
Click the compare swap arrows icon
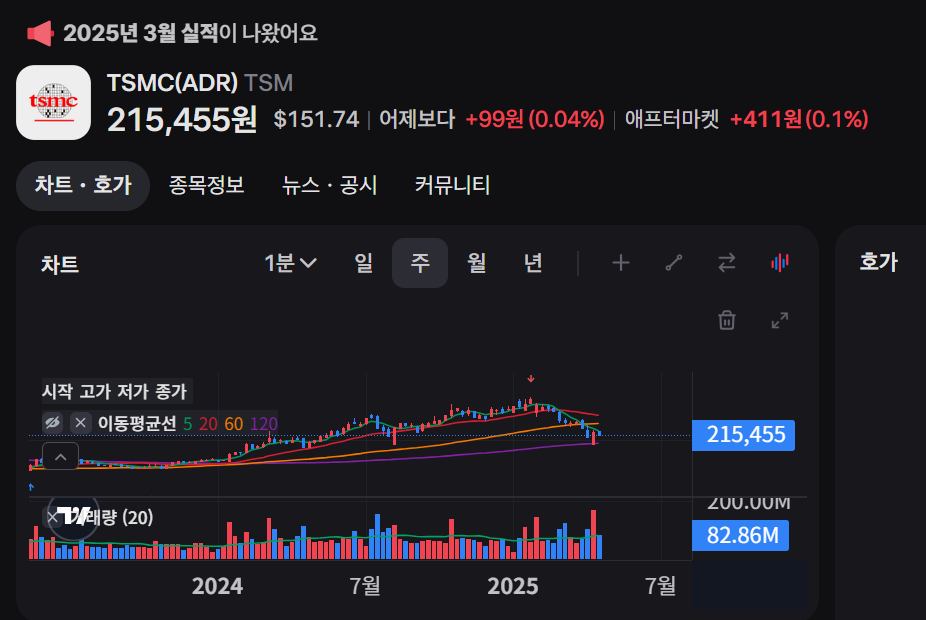click(x=727, y=263)
